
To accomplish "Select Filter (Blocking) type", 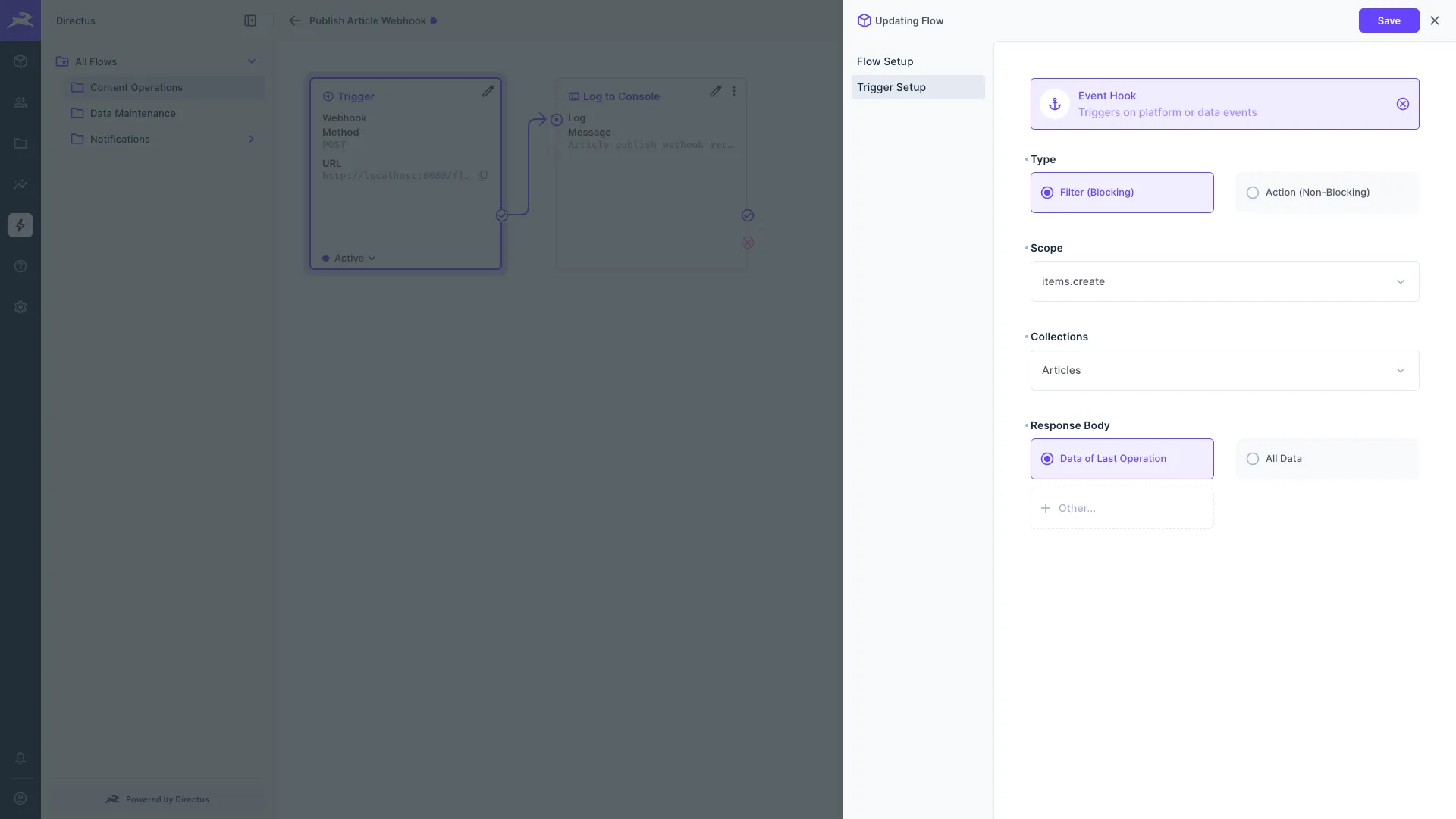I will coord(1122,193).
